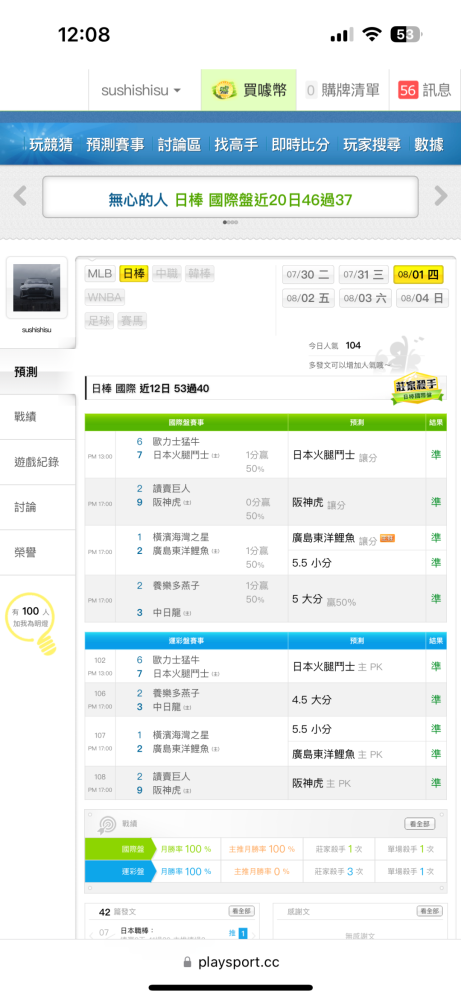Open the 購牌清單 purchase list
The height and width of the screenshot is (1000, 461).
click(x=342, y=91)
